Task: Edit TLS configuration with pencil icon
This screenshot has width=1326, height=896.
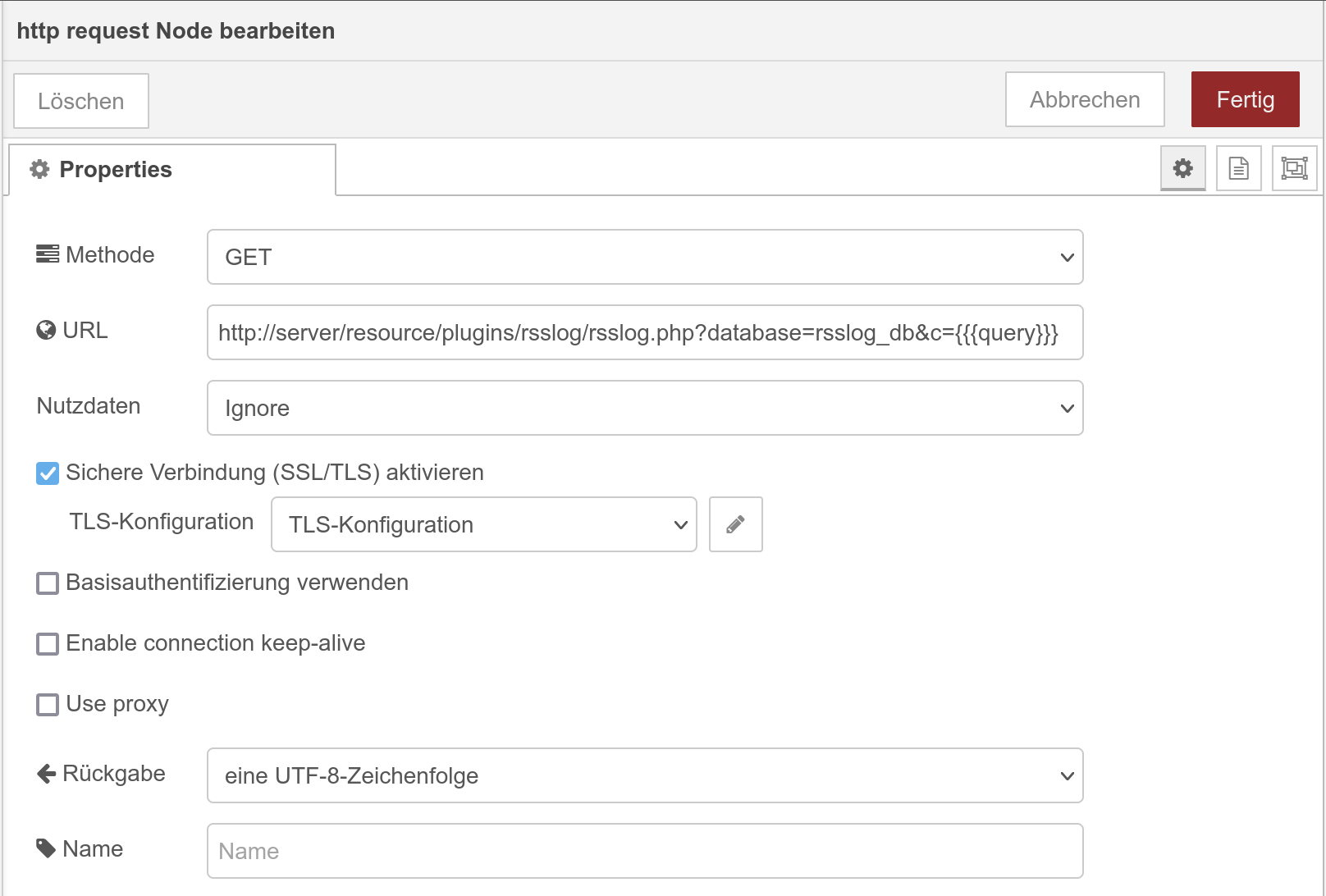Action: [735, 524]
